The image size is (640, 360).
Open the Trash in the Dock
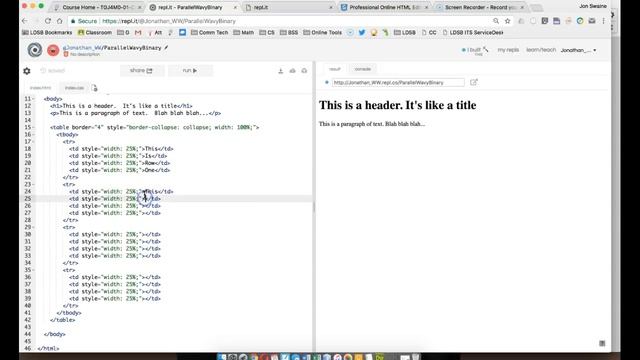click(416, 357)
